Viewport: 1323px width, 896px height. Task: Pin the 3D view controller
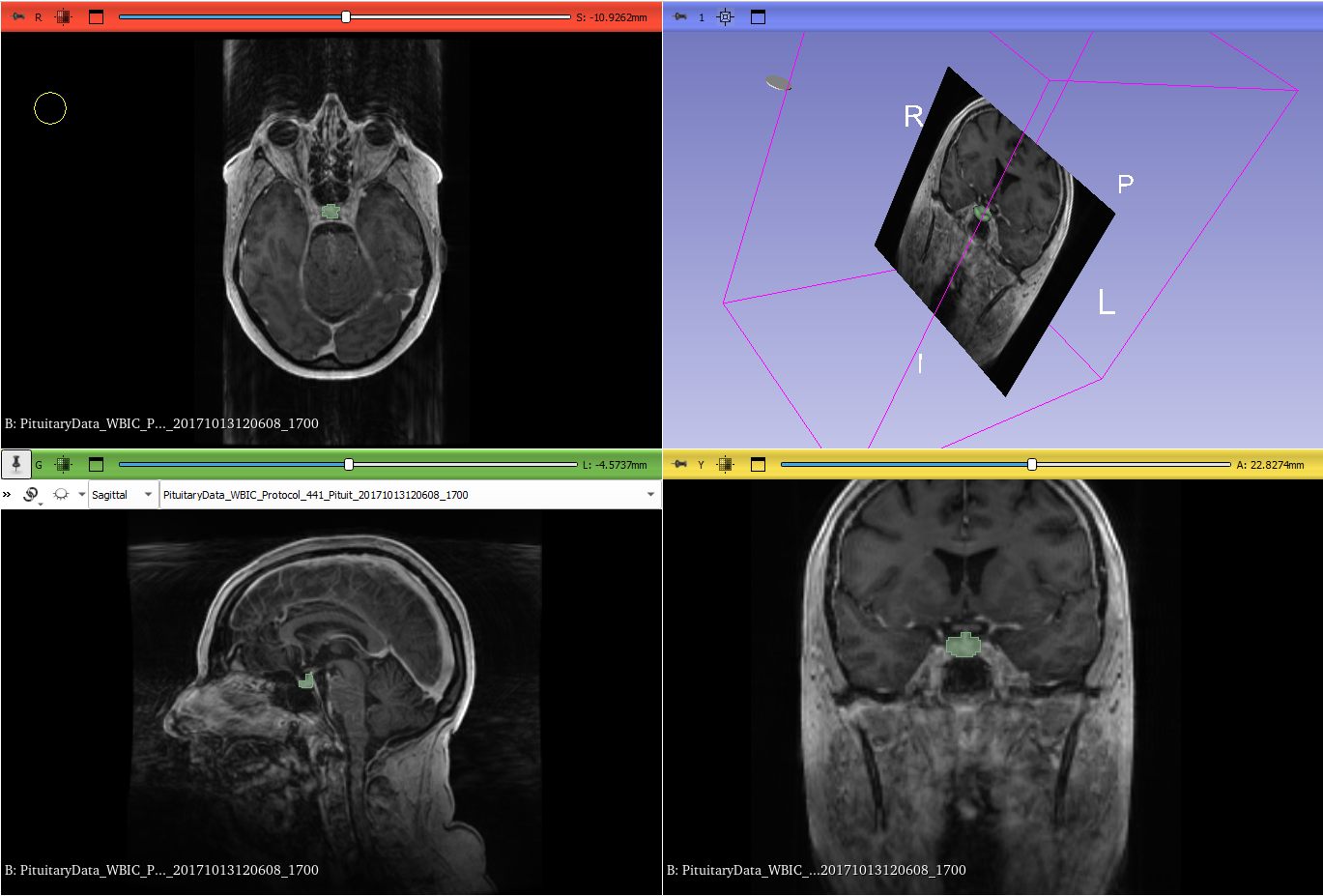[x=679, y=16]
